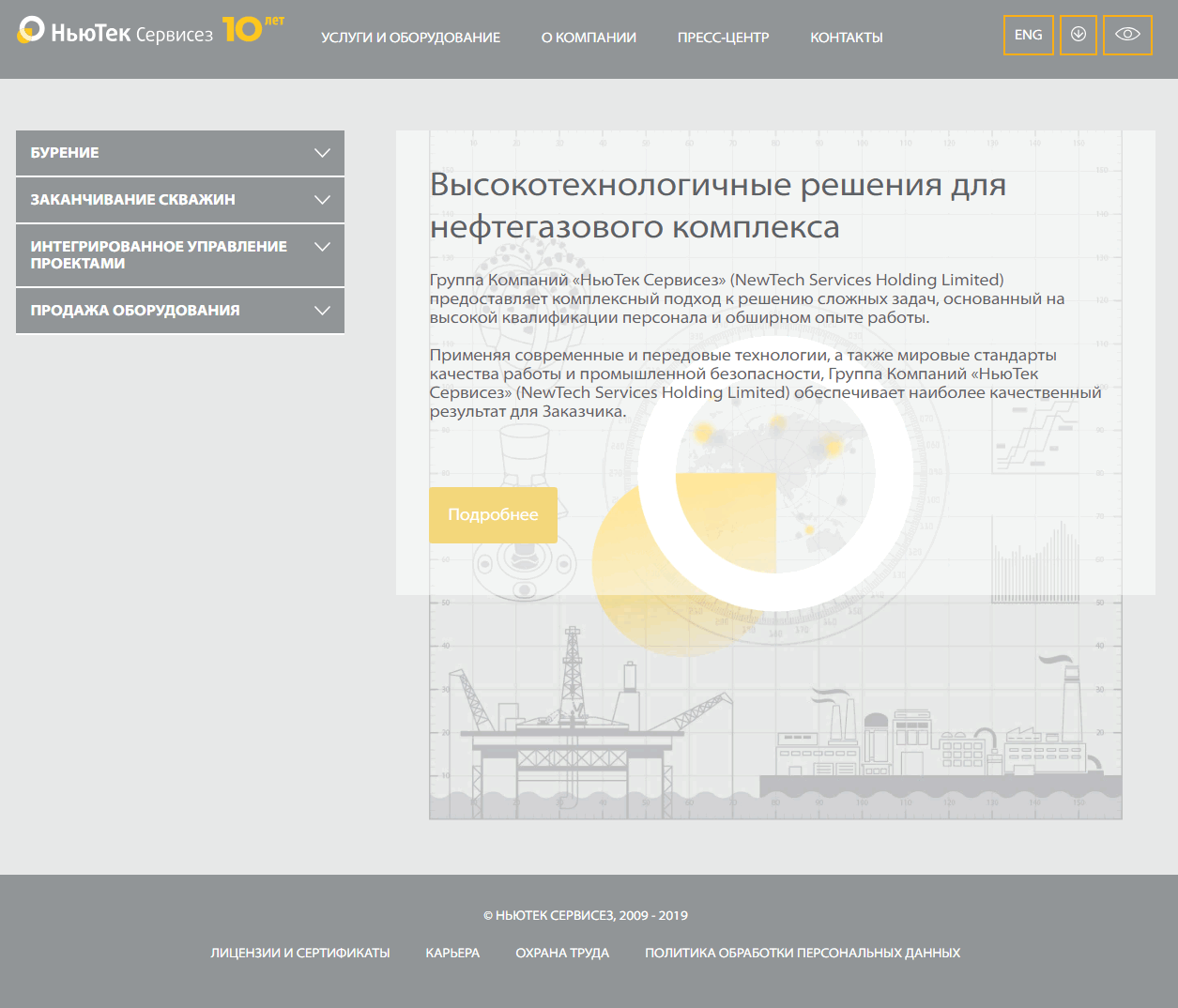
Task: Click the yellow Подробнее button
Action: pyautogui.click(x=493, y=514)
